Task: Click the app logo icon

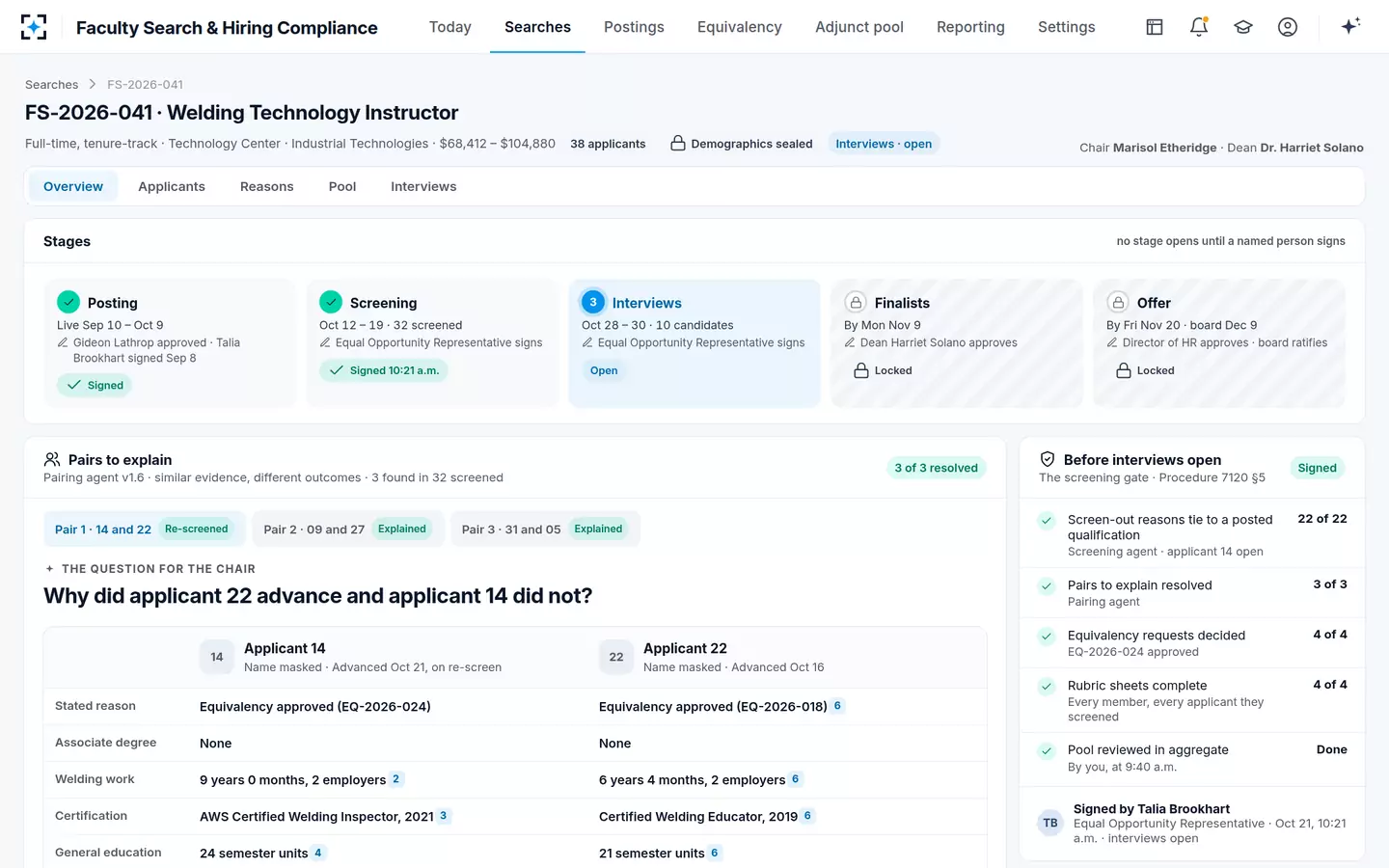Action: pos(34,27)
